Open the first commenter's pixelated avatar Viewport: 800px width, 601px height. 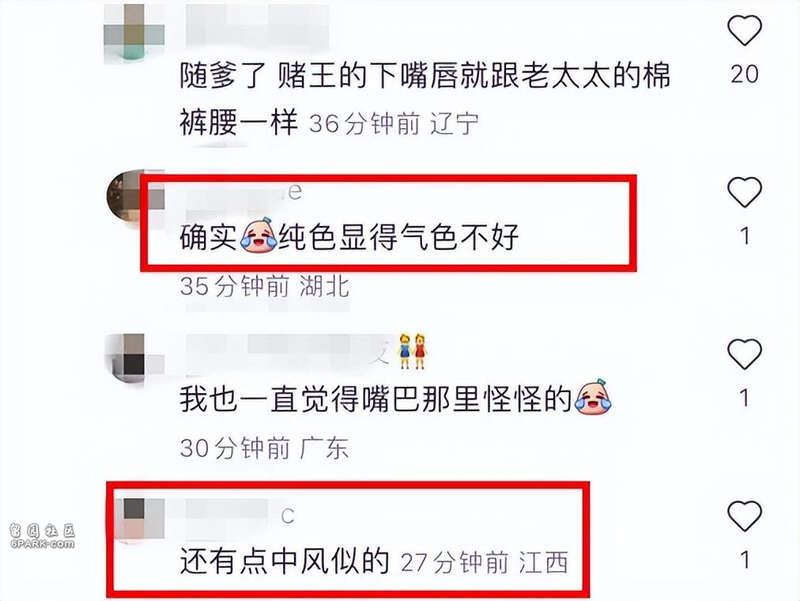click(x=134, y=34)
